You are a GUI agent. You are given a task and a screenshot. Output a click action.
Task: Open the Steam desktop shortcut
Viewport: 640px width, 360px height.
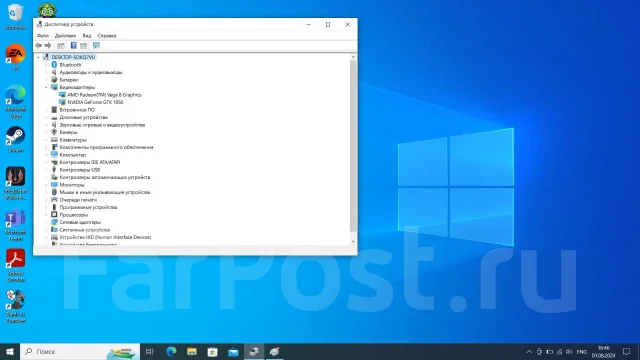(x=16, y=140)
